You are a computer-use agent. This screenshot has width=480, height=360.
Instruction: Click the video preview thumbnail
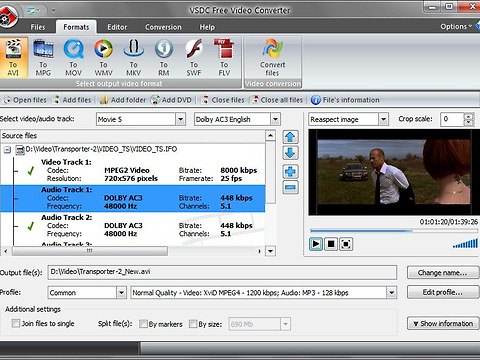pyautogui.click(x=393, y=172)
